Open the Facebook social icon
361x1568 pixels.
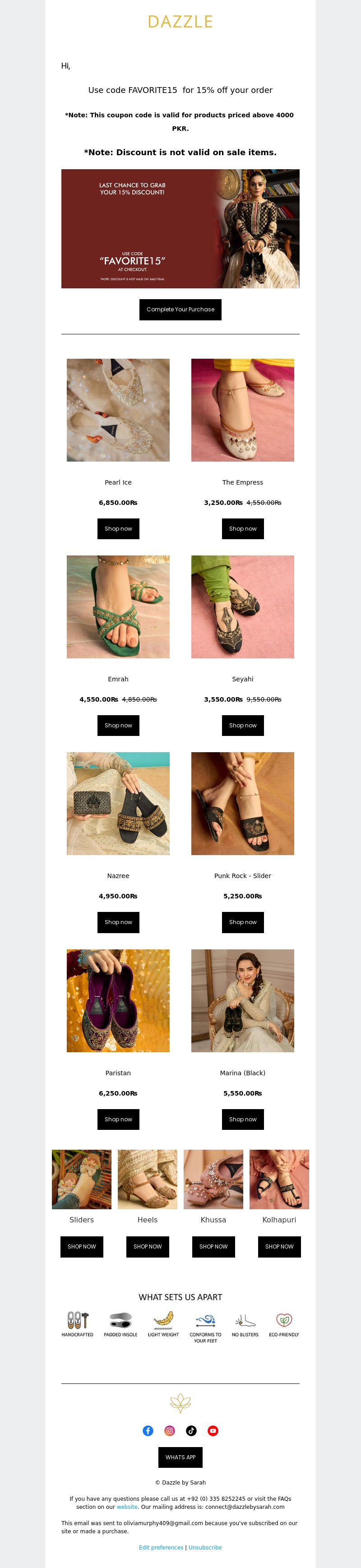148,1430
